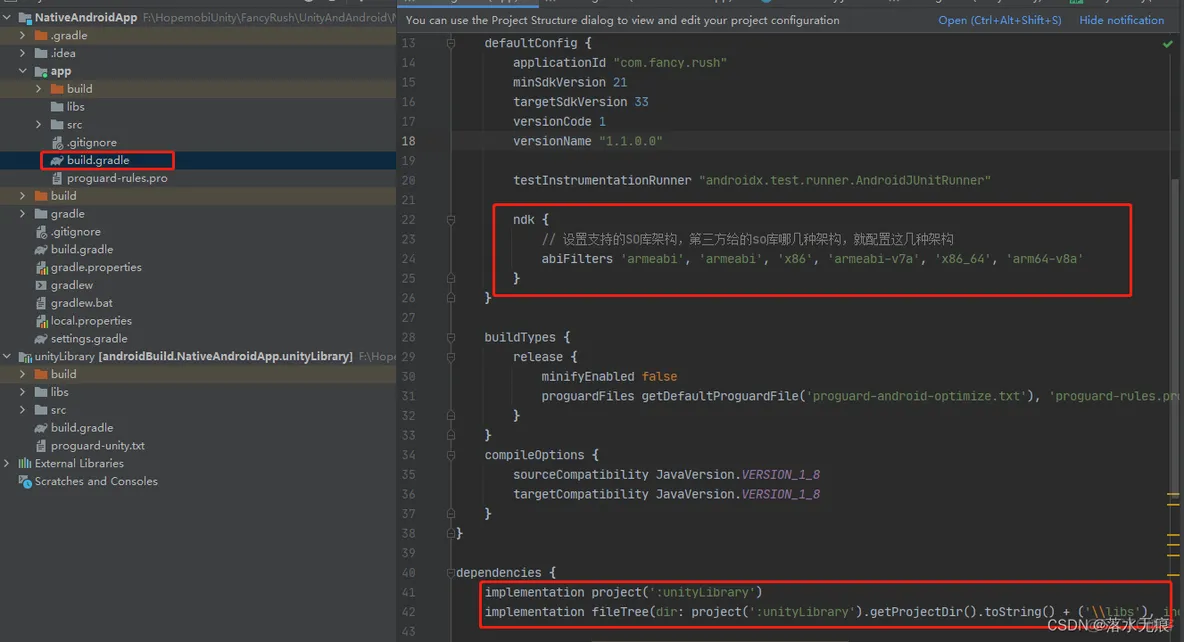This screenshot has width=1184, height=642.
Task: Fold the dependencies block at line 40
Action: point(451,573)
